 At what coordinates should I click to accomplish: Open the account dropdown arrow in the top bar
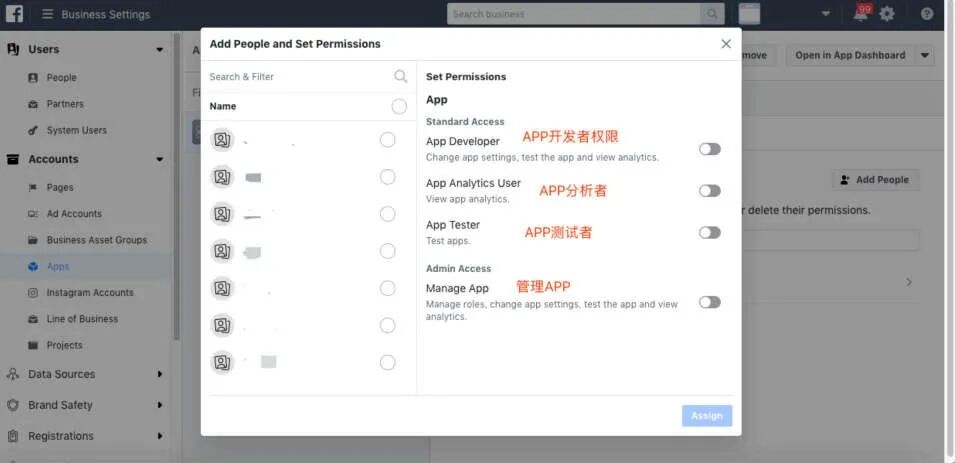825,14
